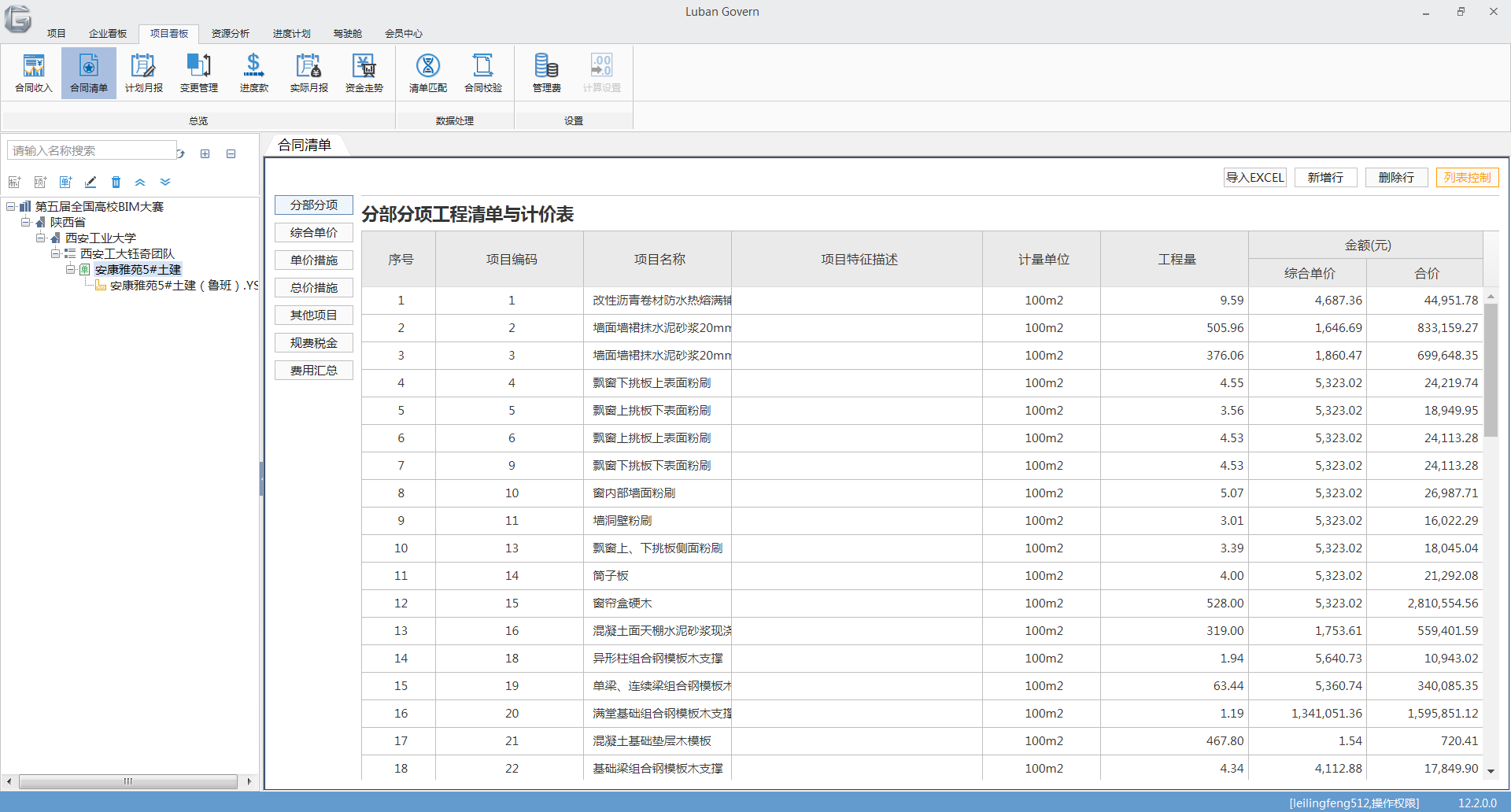Click the 导入EXCEL button
The height and width of the screenshot is (812, 1511).
(1254, 178)
